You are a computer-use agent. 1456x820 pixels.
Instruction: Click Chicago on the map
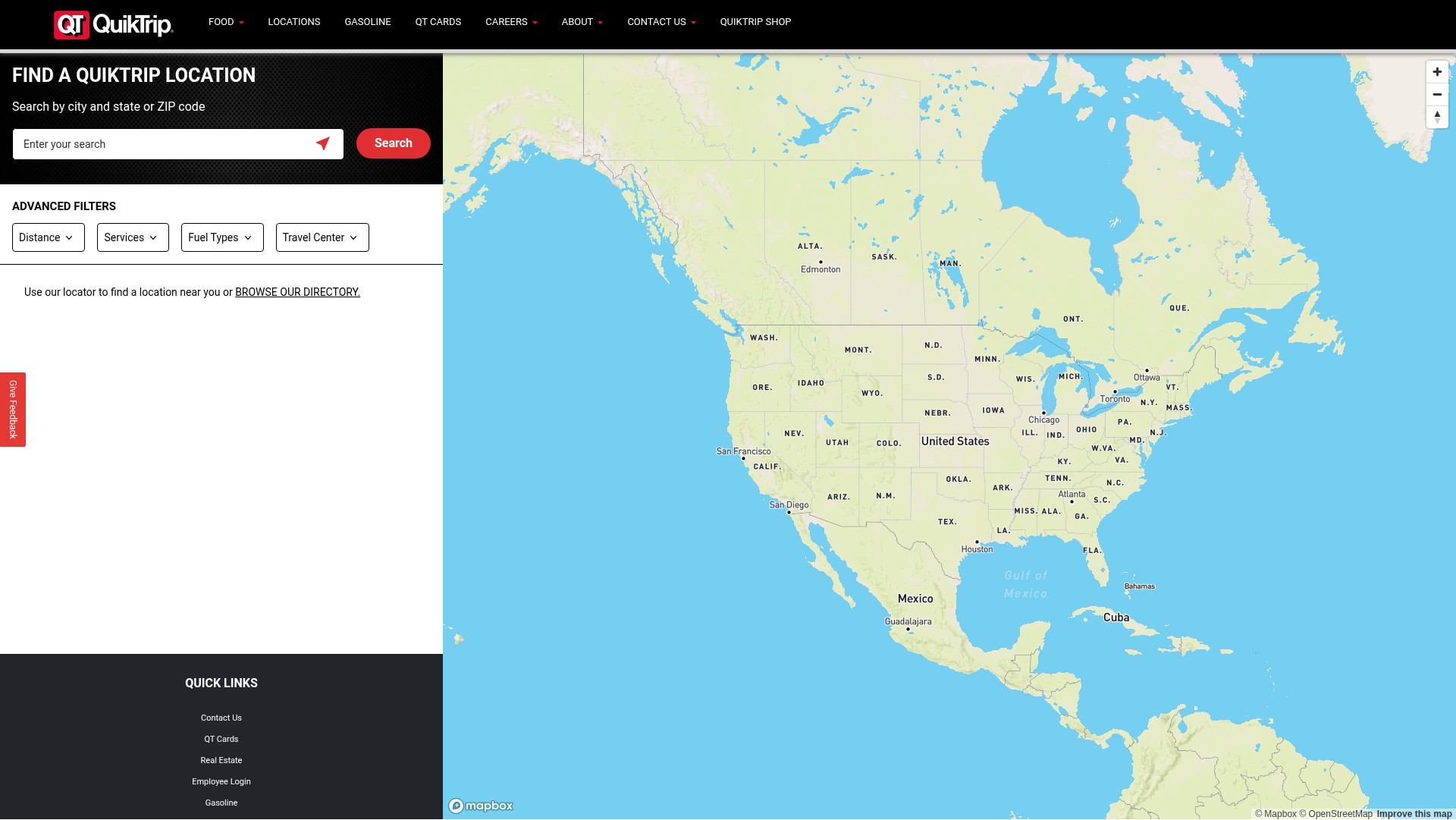(x=1043, y=419)
